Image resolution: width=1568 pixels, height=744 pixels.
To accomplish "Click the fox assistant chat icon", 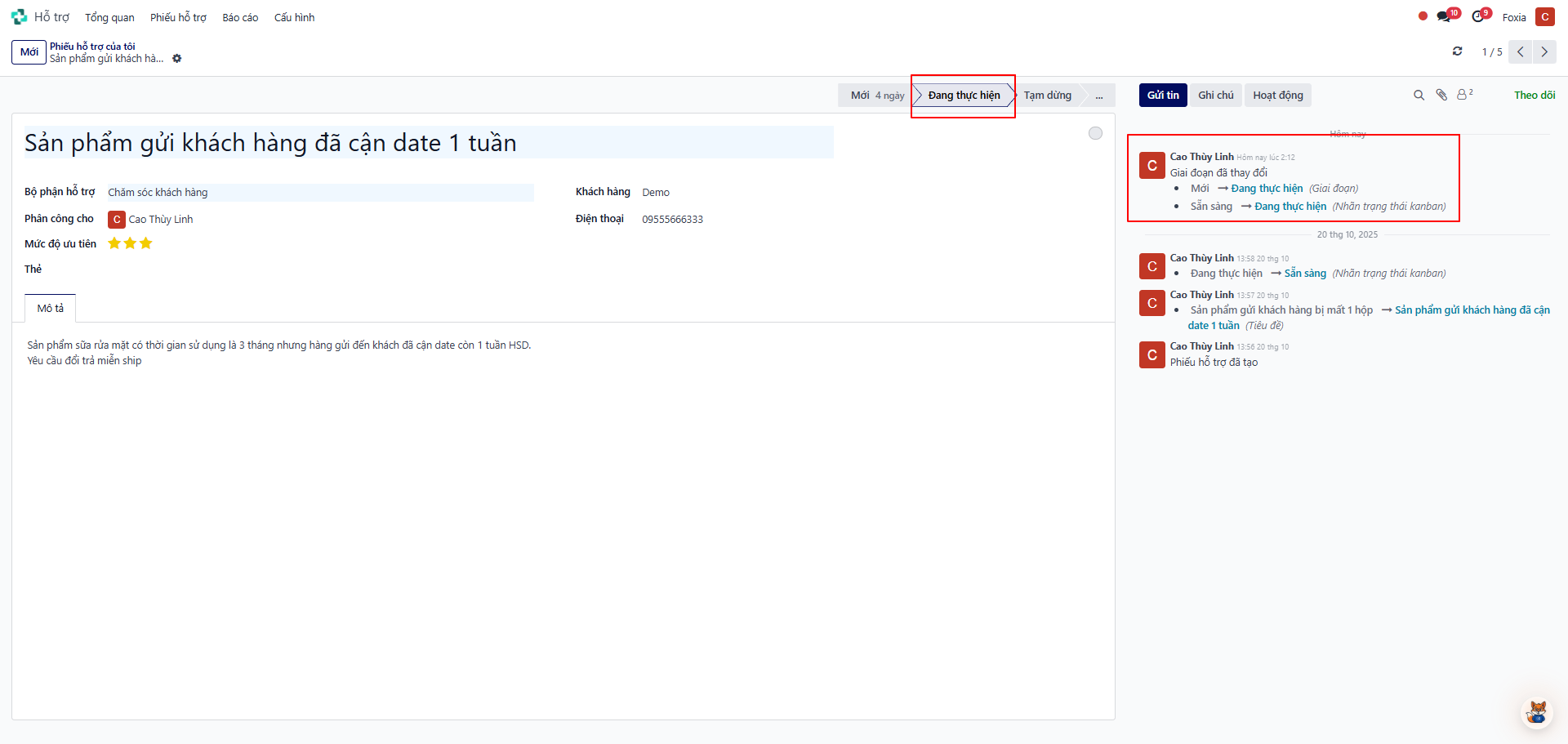I will [1536, 711].
